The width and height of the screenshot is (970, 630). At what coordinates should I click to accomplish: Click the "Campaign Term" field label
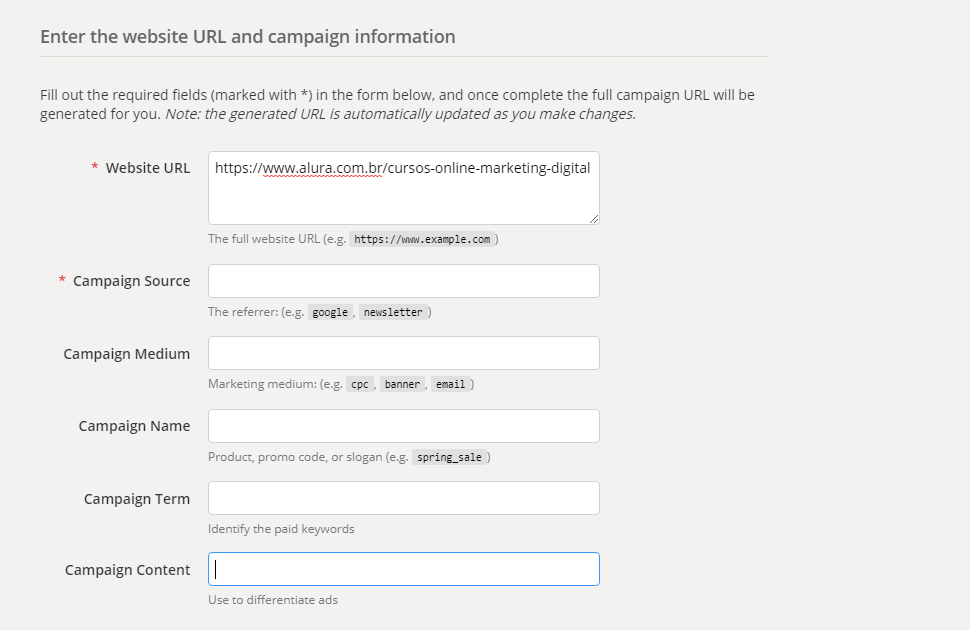point(137,498)
